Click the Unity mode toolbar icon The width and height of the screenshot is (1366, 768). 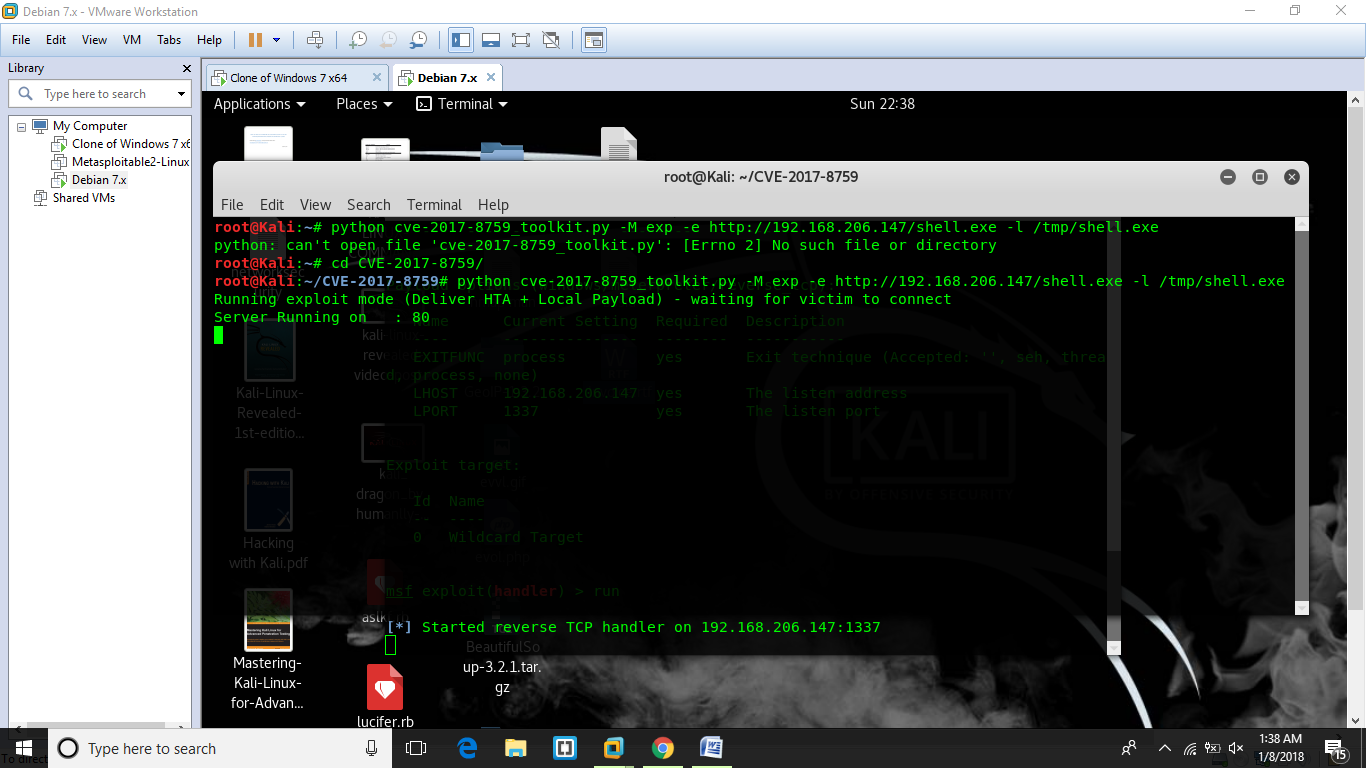pos(550,40)
